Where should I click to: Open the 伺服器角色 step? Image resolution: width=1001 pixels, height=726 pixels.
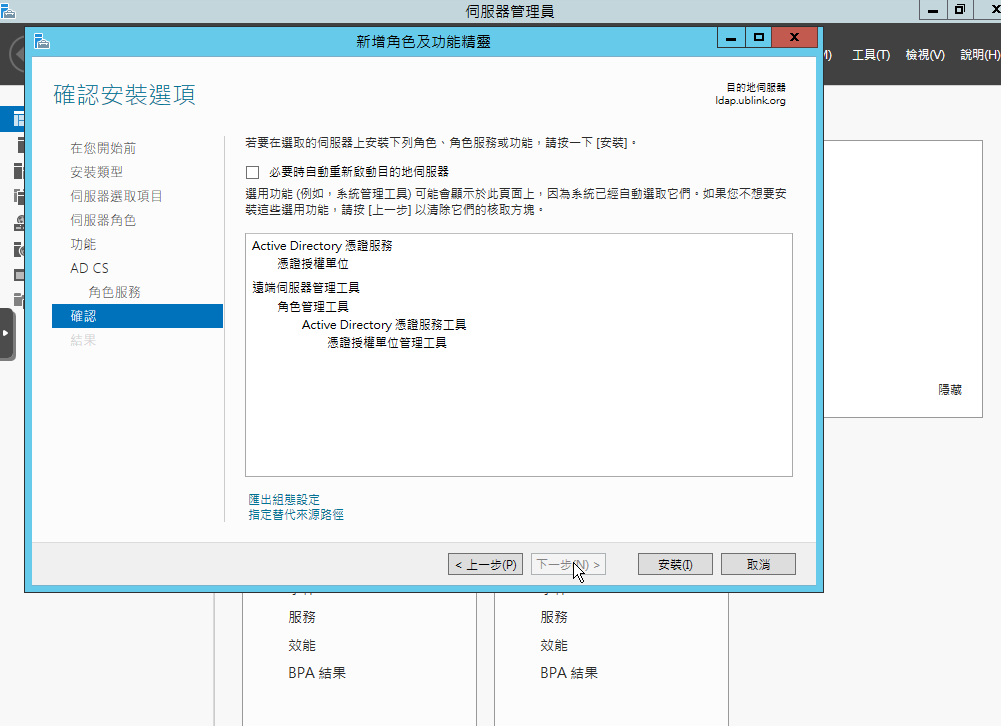[103, 220]
